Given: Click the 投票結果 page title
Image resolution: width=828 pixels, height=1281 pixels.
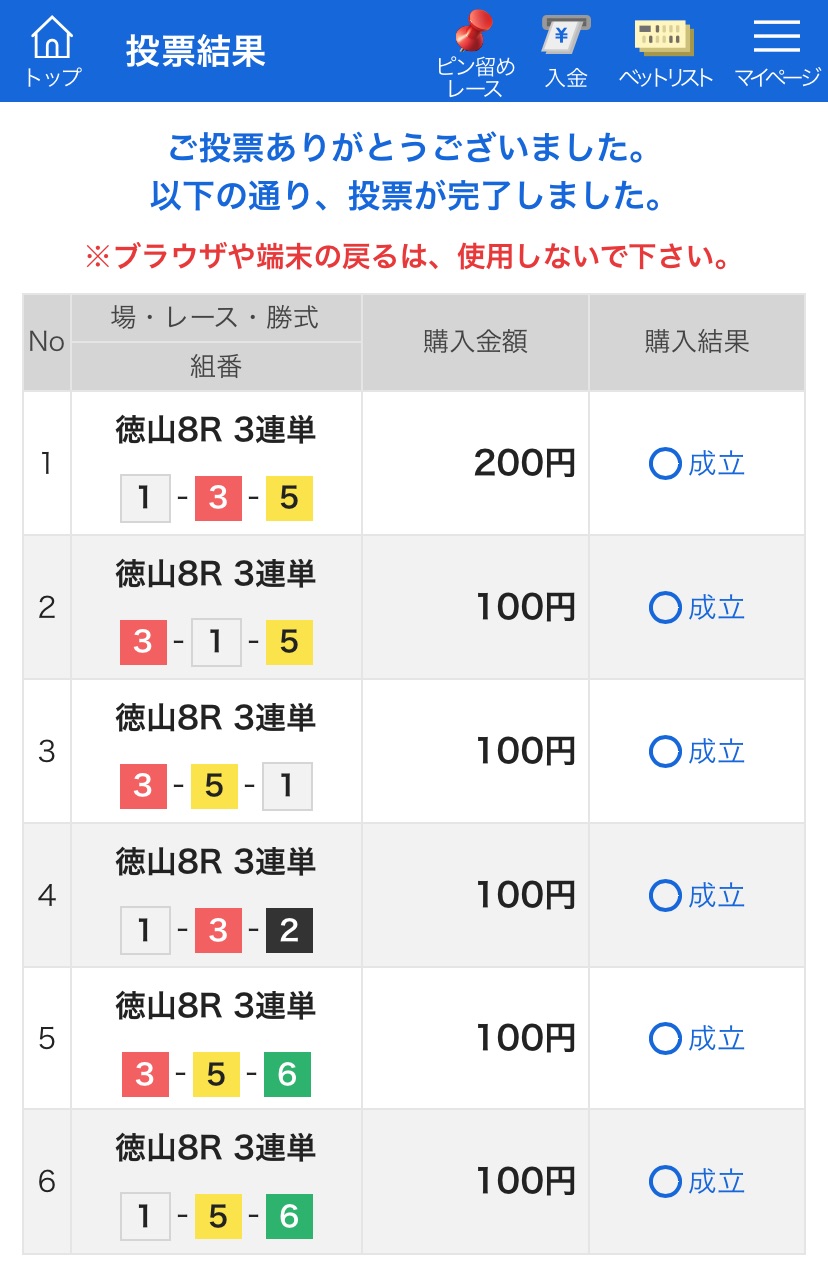Looking at the screenshot, I should click(196, 51).
